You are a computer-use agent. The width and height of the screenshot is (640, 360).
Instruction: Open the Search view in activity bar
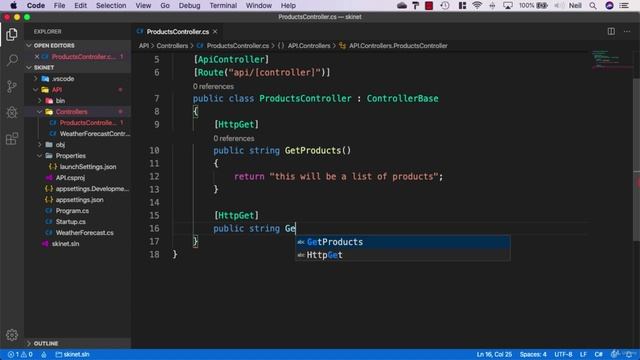click(12, 60)
